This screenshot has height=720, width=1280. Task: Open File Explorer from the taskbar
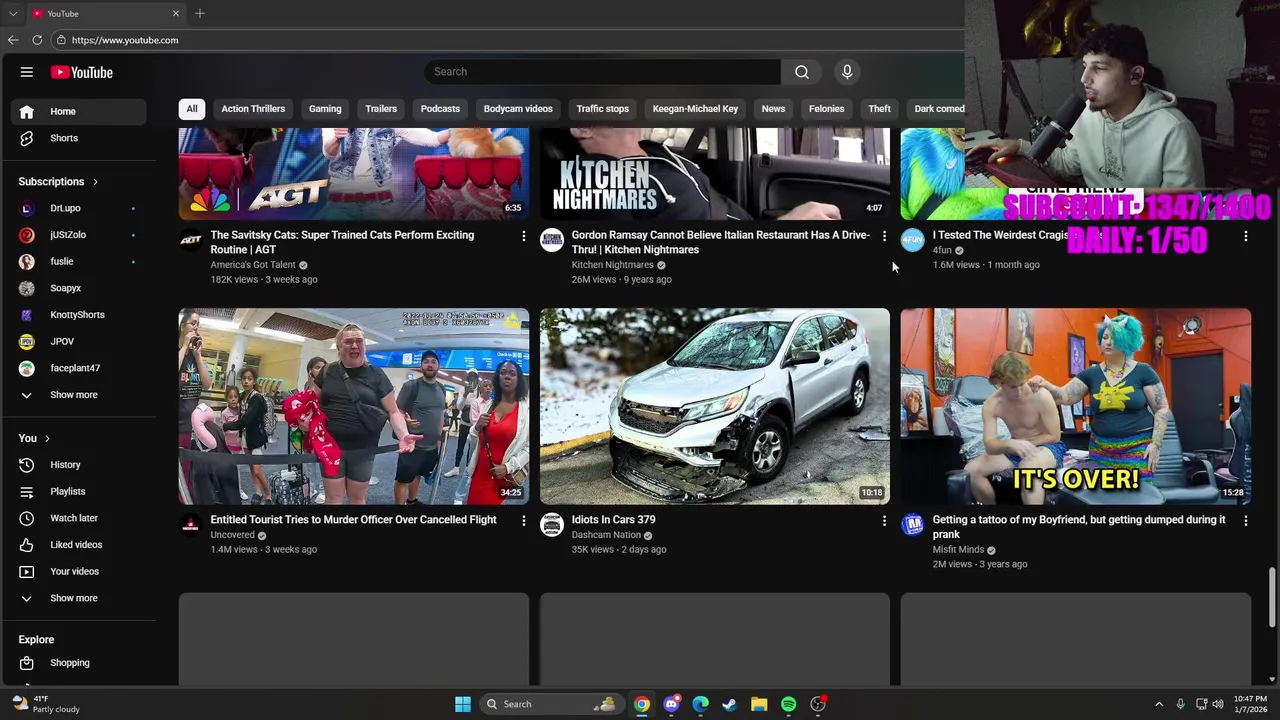(759, 704)
